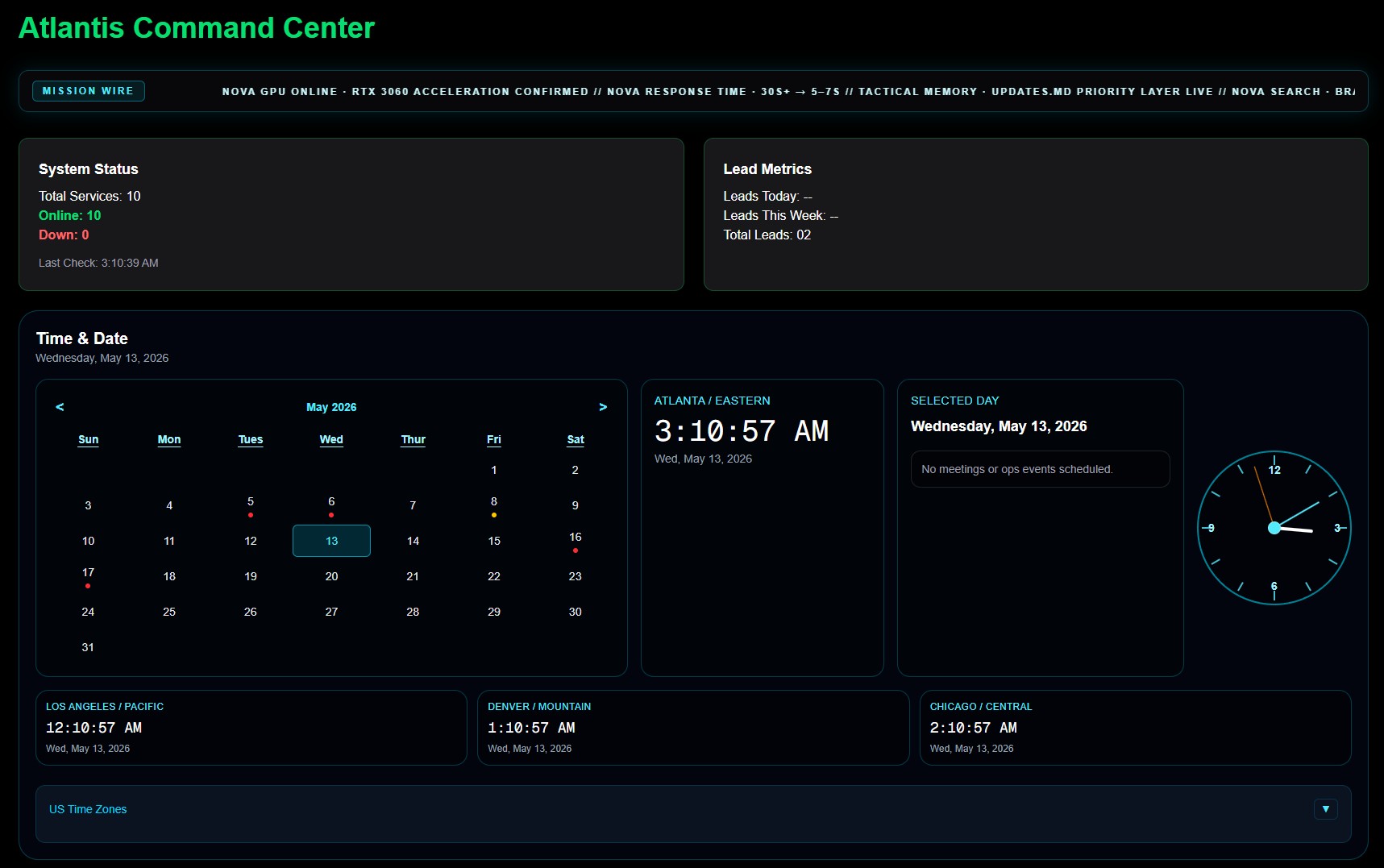This screenshot has width=1384, height=868.
Task: Select May 14 on the calendar
Action: (x=413, y=541)
